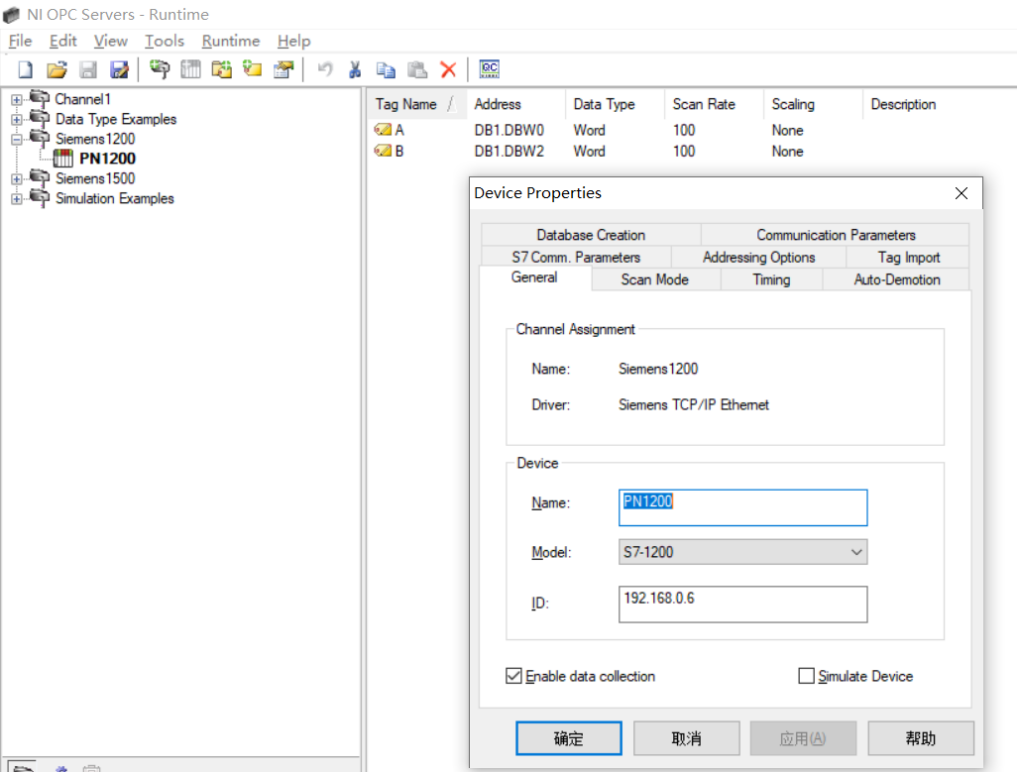The width and height of the screenshot is (1017, 772).
Task: Click the New Channel toolbar icon
Action: pos(160,70)
